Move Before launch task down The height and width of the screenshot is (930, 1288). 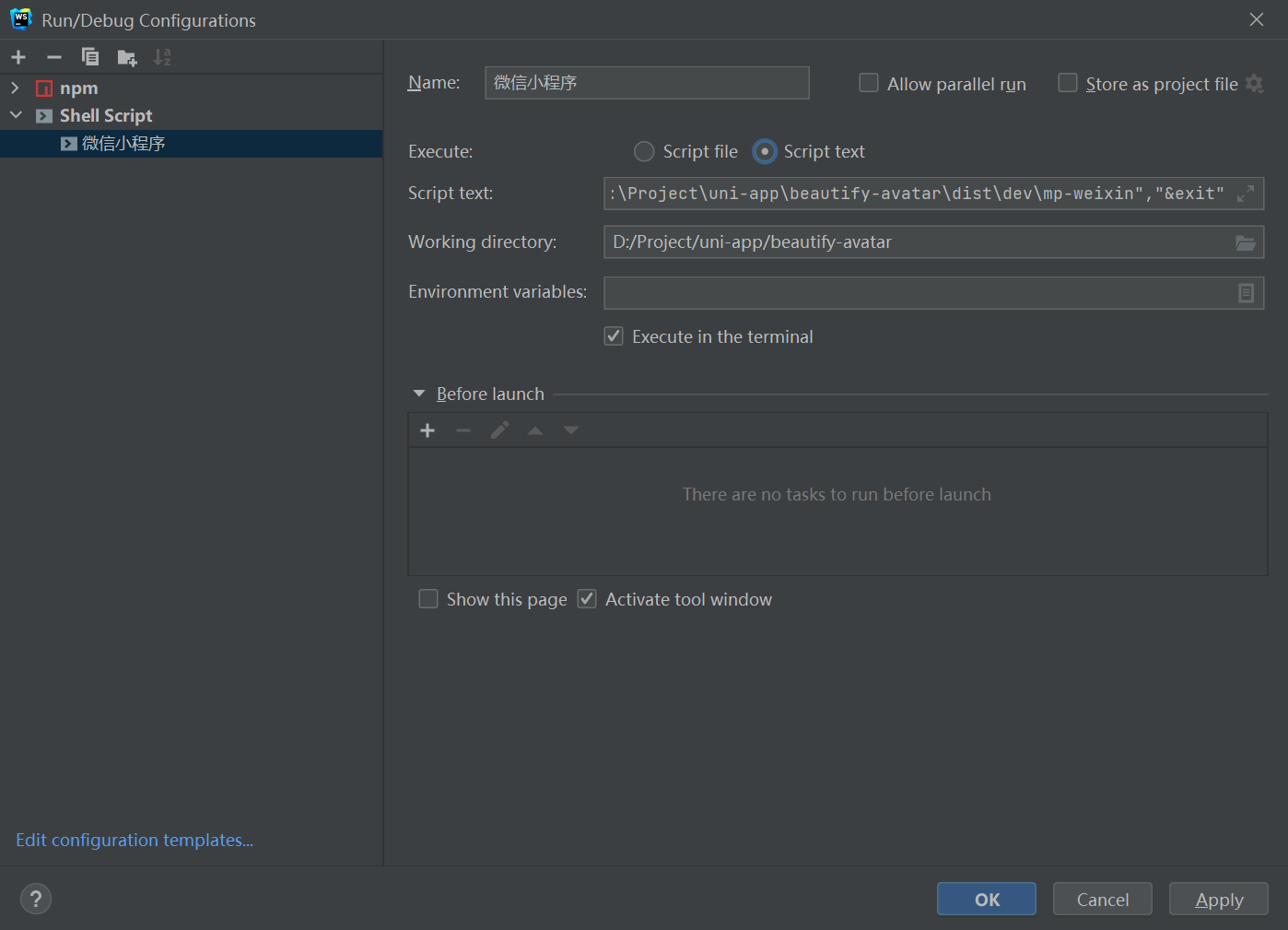[x=571, y=430]
